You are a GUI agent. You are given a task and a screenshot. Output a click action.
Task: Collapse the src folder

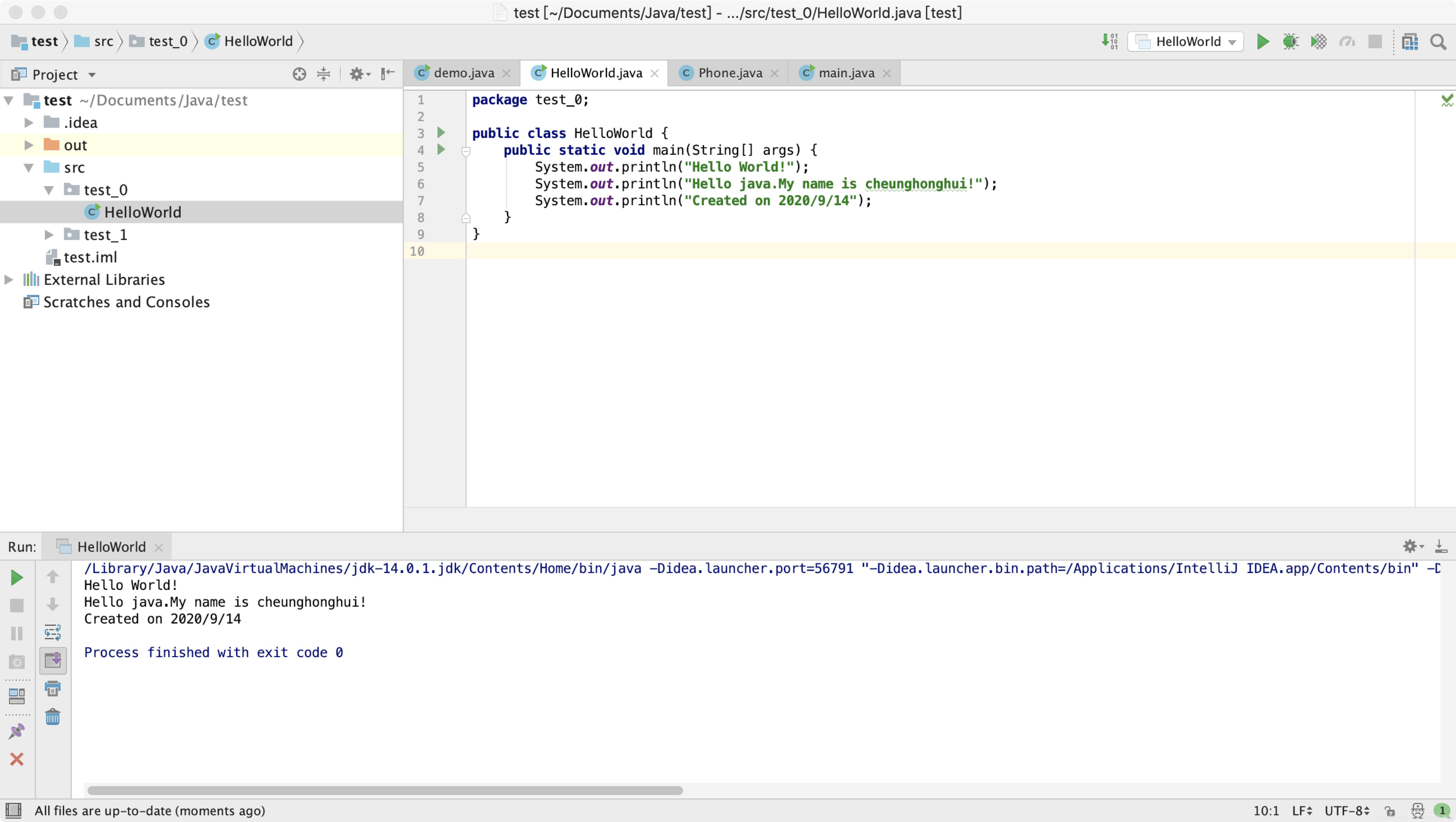point(29,168)
